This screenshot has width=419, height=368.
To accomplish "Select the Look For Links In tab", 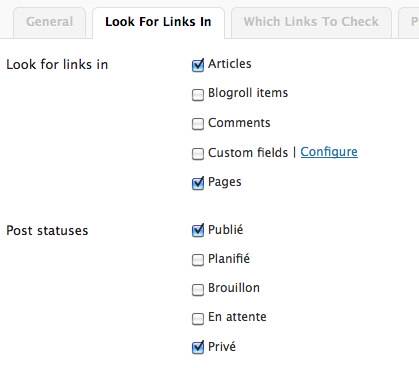I will [x=158, y=22].
